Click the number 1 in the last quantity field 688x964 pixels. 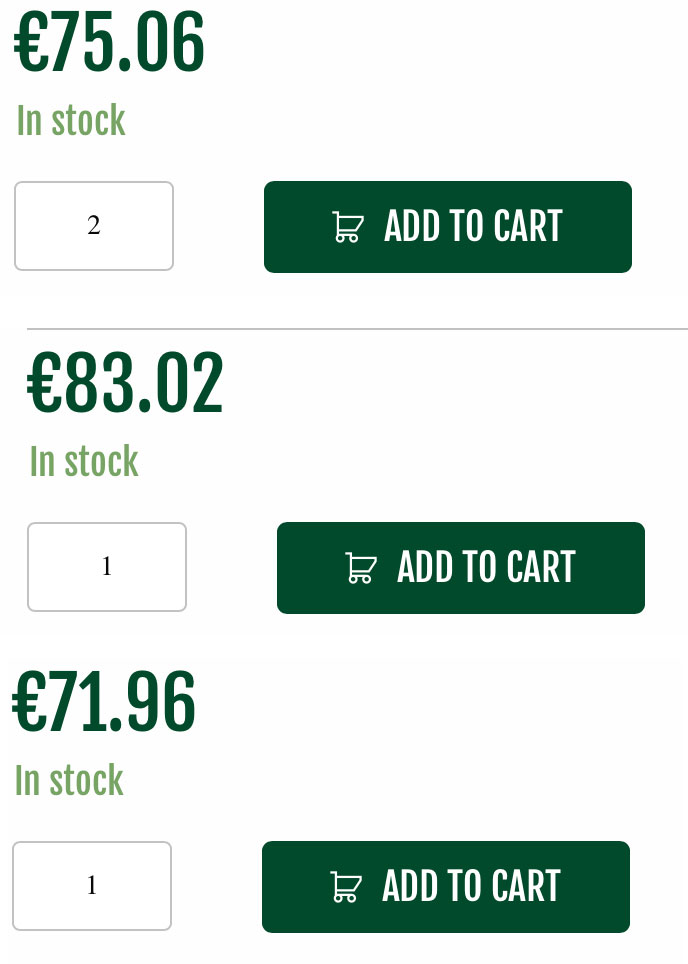[x=92, y=885]
